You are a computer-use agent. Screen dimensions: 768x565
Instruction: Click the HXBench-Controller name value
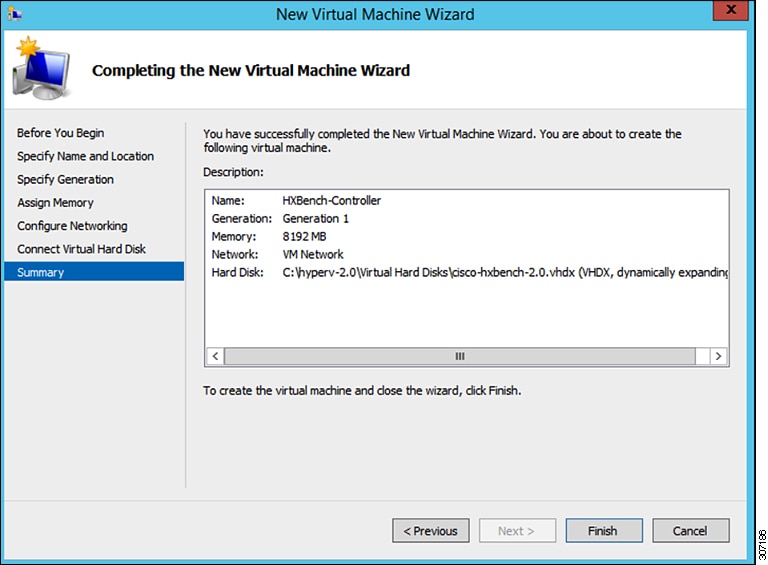click(x=331, y=200)
